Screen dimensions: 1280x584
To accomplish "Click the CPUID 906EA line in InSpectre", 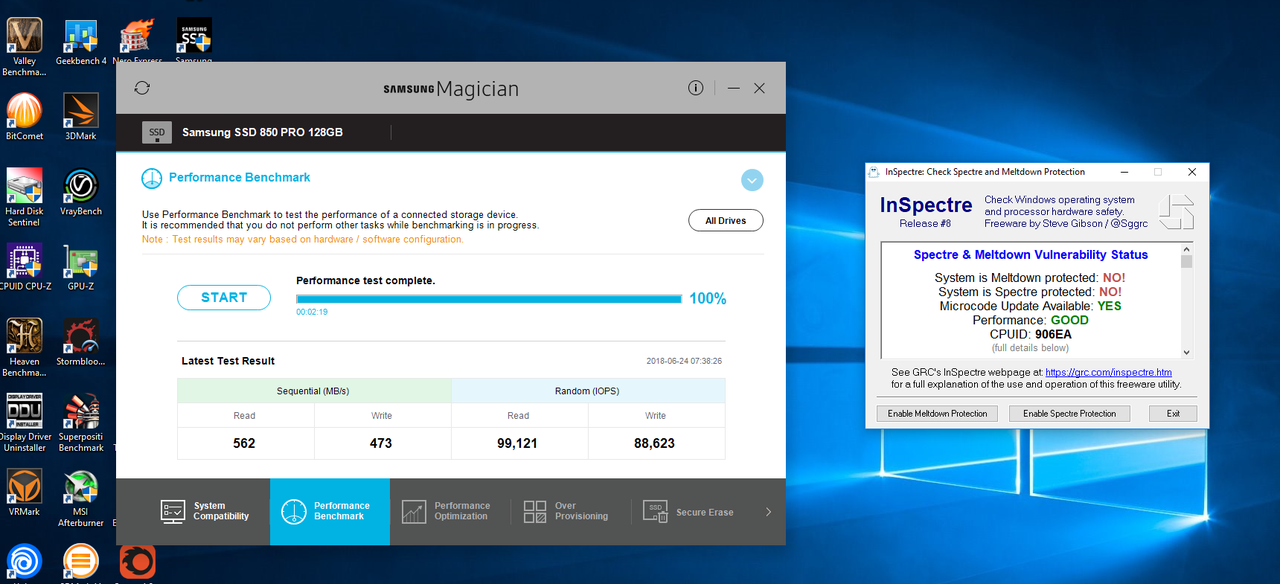I will (x=1029, y=334).
